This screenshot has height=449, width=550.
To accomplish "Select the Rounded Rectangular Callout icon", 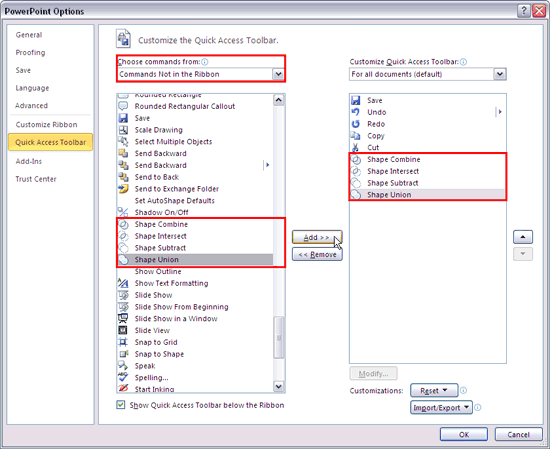I will click(123, 106).
